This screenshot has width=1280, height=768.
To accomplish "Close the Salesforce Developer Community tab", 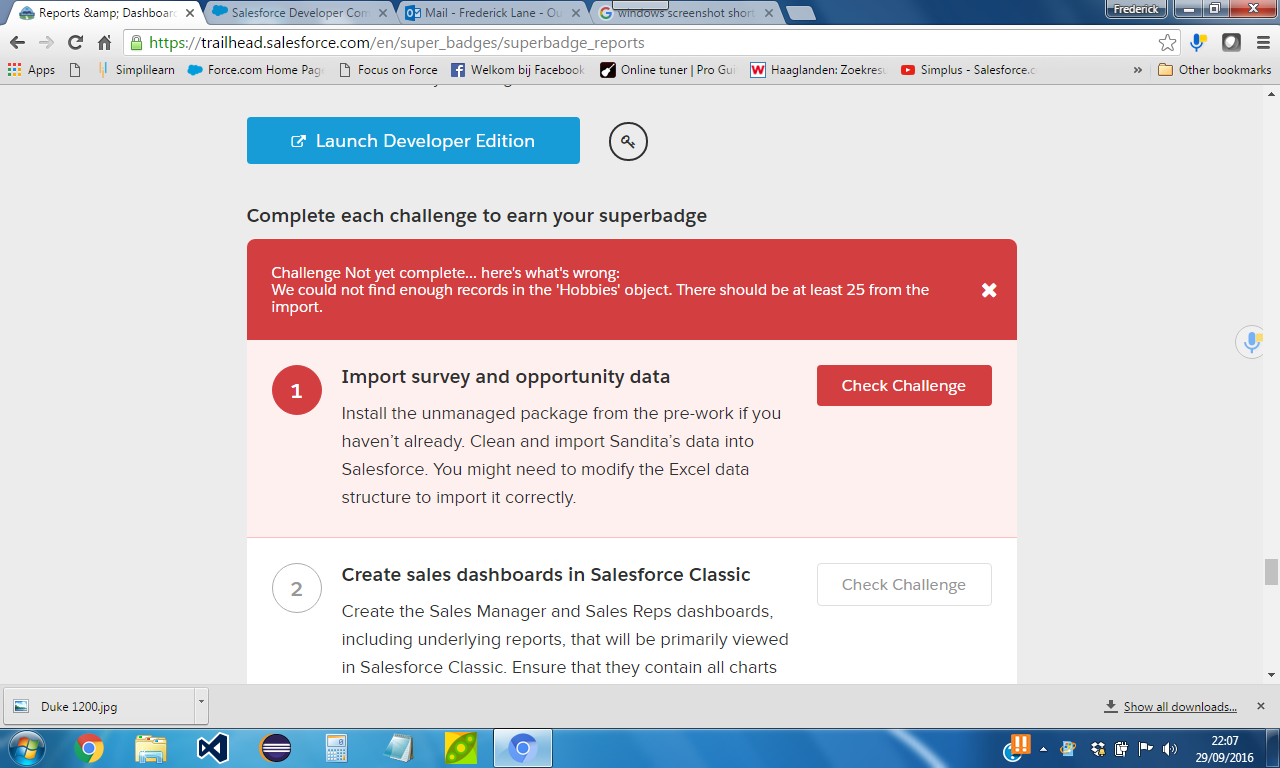I will pos(384,13).
